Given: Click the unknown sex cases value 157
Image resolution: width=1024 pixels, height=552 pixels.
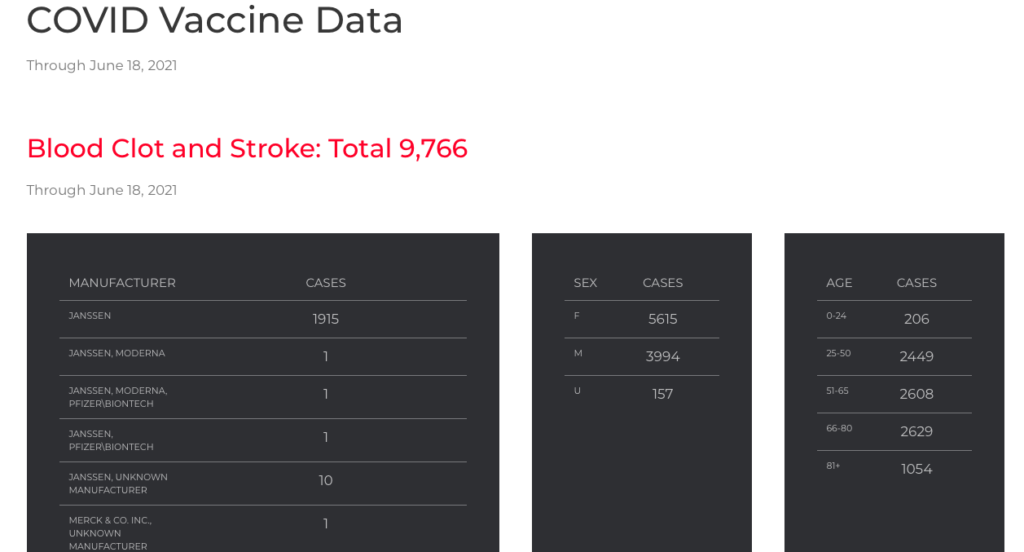Looking at the screenshot, I should pyautogui.click(x=662, y=394).
